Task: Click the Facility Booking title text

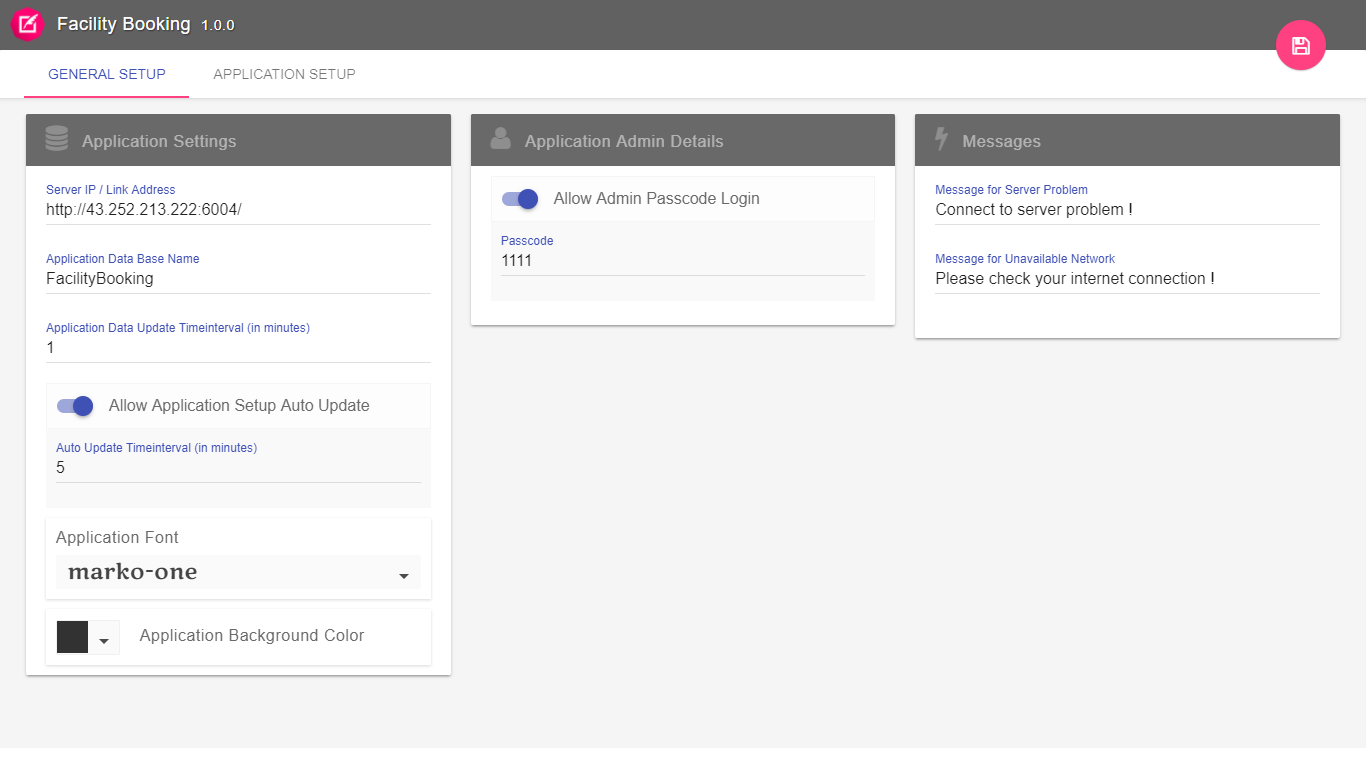Action: tap(123, 24)
